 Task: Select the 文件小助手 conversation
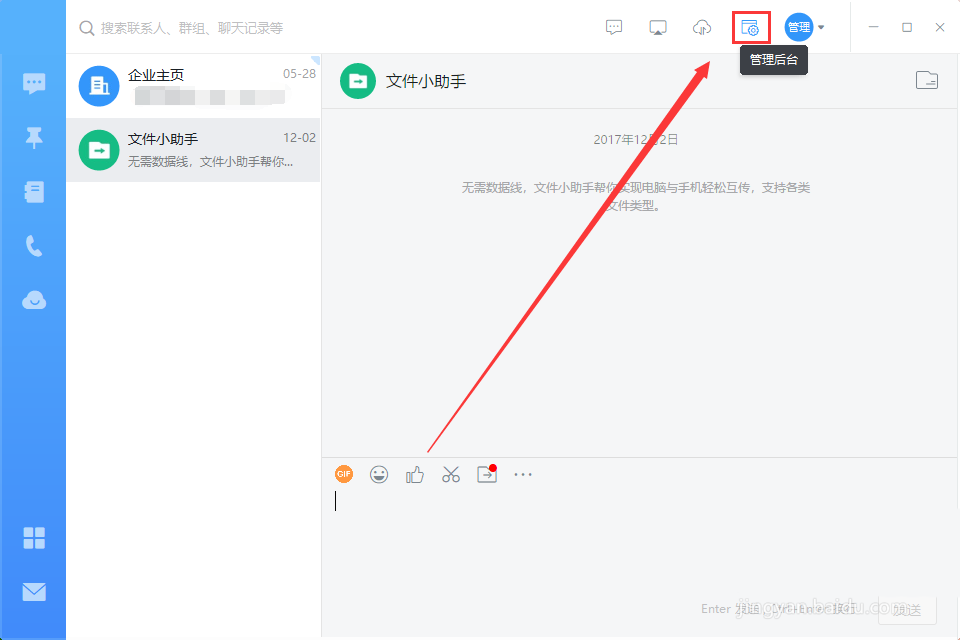193,150
